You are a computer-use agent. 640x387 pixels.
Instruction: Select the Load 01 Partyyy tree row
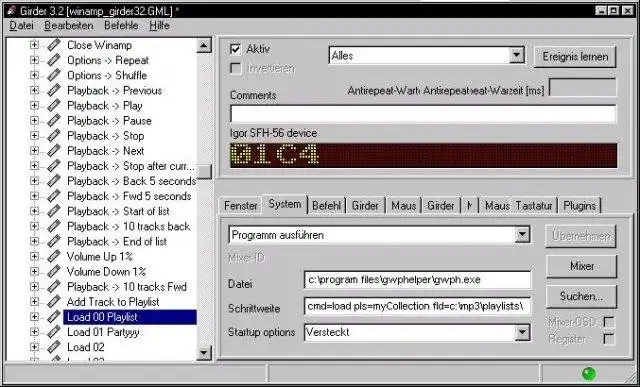103,332
